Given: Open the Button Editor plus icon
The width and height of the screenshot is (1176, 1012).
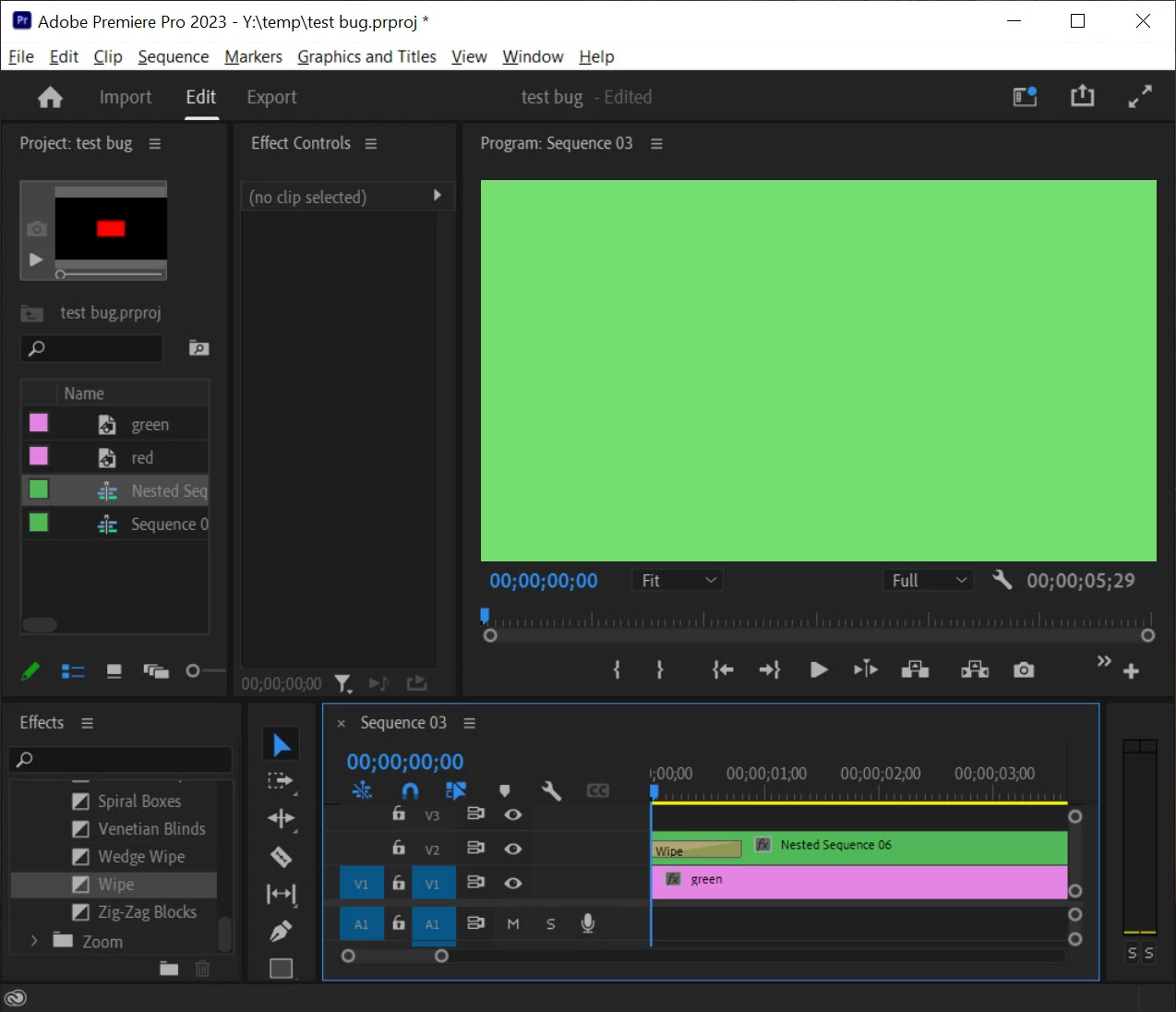Looking at the screenshot, I should pos(1131,671).
